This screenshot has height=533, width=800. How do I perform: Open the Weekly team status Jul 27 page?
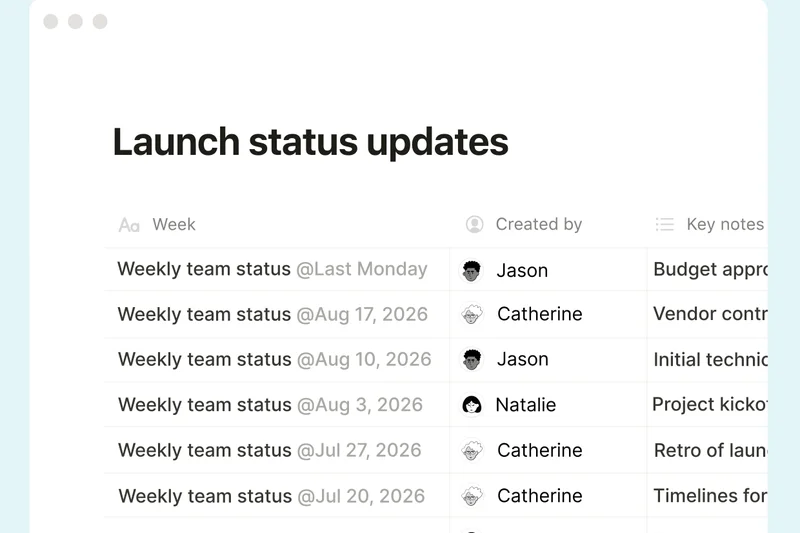[204, 451]
